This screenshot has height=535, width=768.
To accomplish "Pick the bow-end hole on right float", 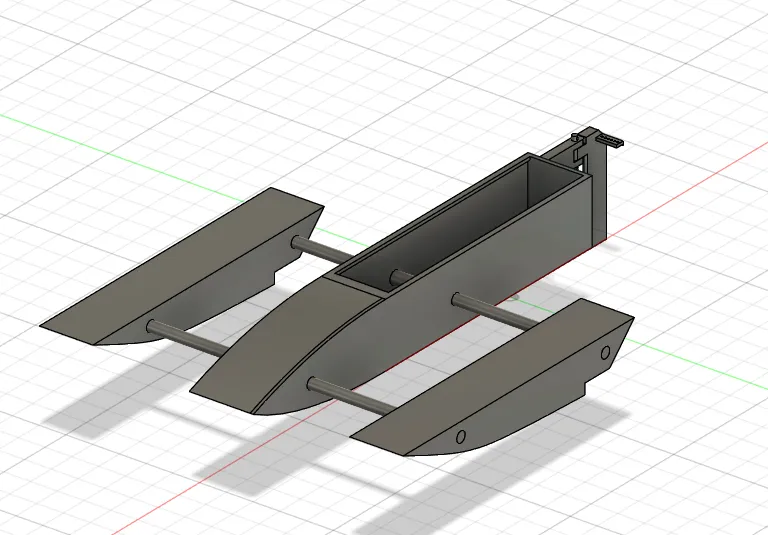I will pos(460,437).
